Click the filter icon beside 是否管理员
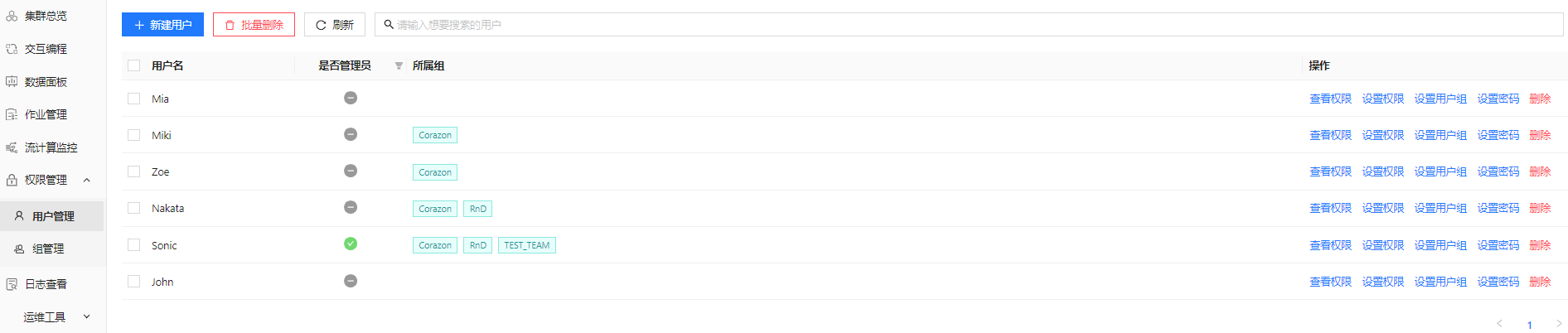This screenshot has width=1568, height=333. pos(399,66)
